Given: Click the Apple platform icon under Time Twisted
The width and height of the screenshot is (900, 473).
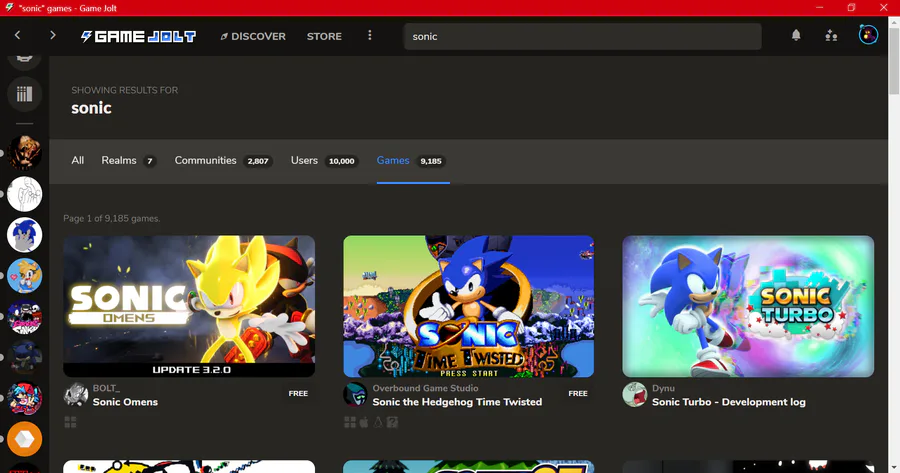Looking at the screenshot, I should (364, 422).
